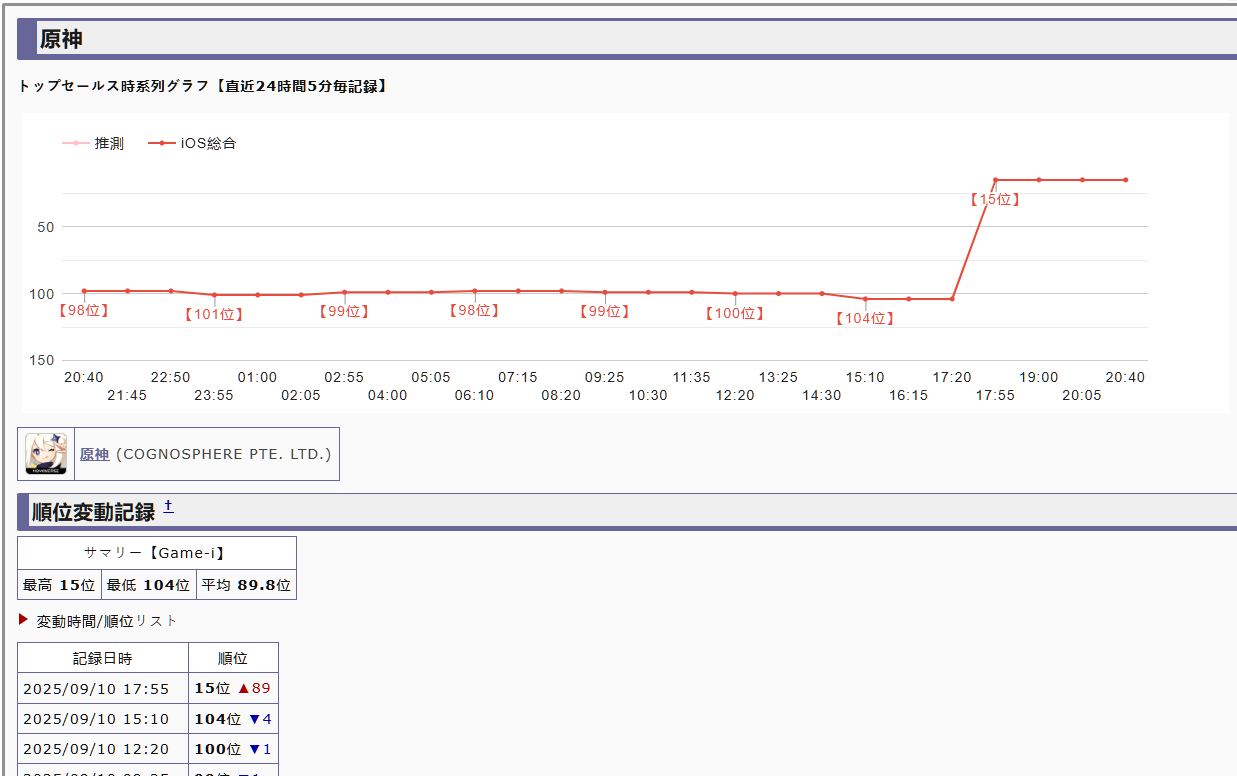1237x776 pixels.
Task: Click the 150 y-axis label
Action: pos(42,360)
